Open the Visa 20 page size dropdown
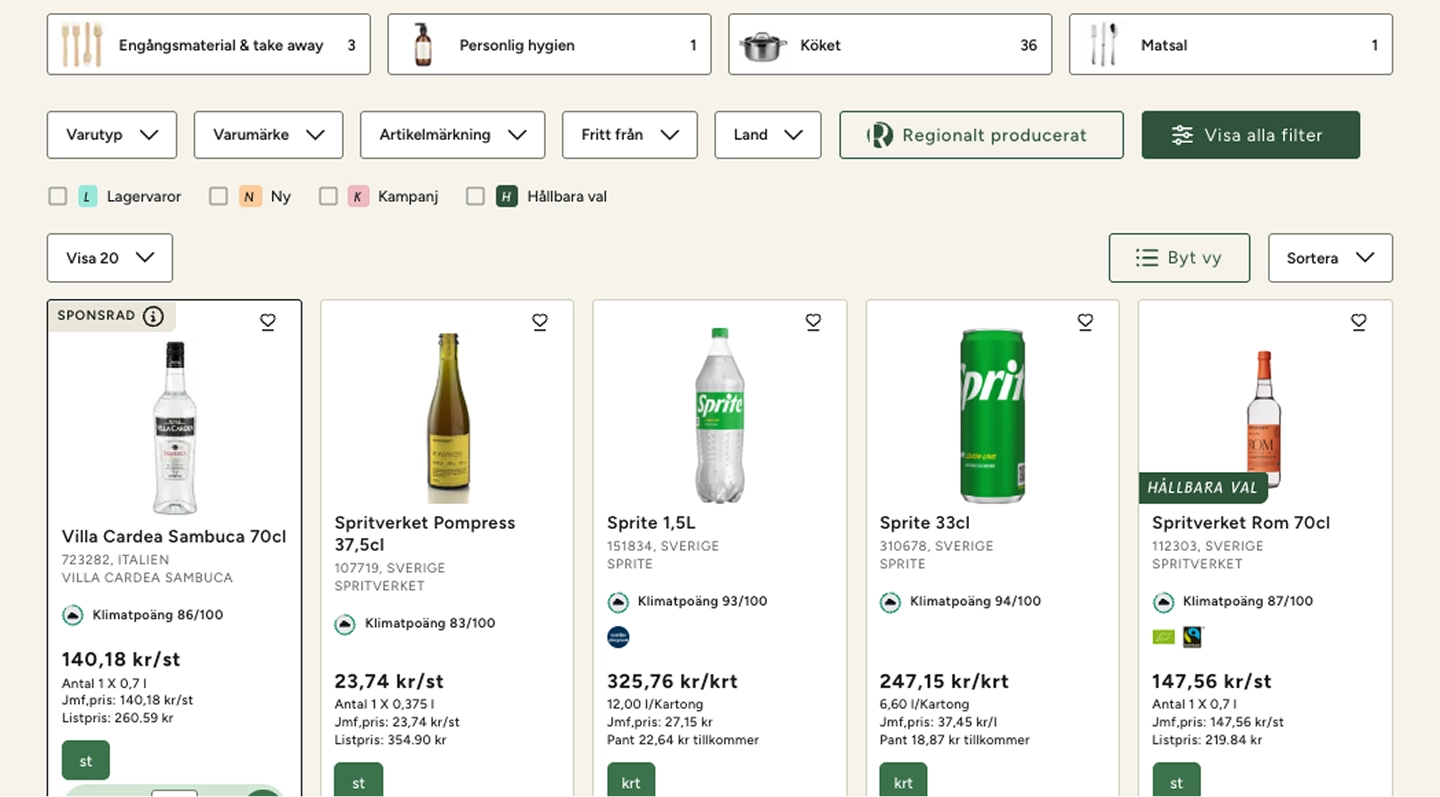 pos(110,258)
